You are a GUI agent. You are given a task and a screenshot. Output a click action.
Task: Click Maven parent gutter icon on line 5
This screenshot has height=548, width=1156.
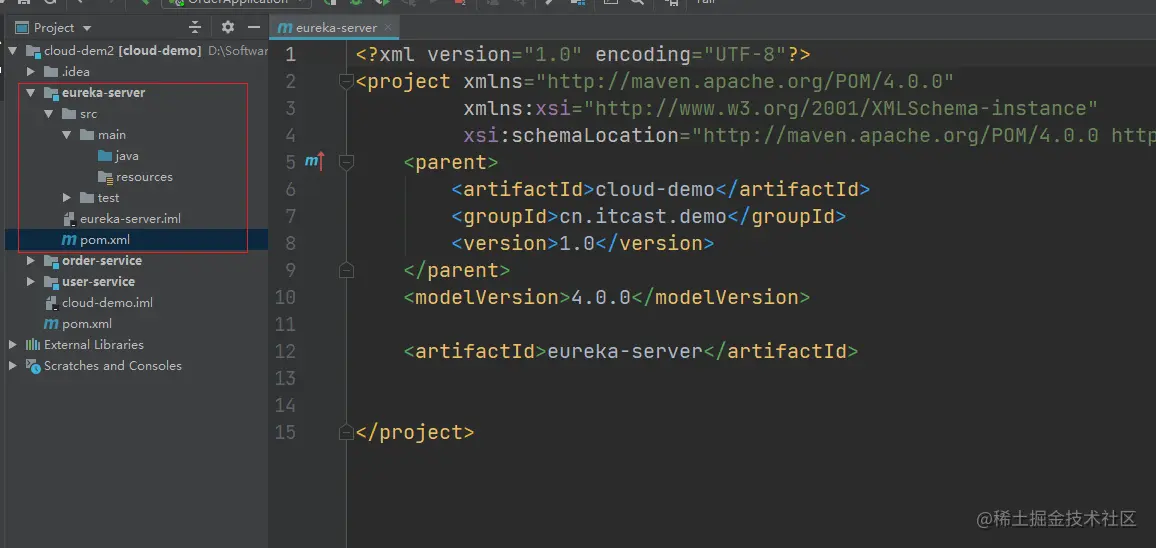[315, 162]
